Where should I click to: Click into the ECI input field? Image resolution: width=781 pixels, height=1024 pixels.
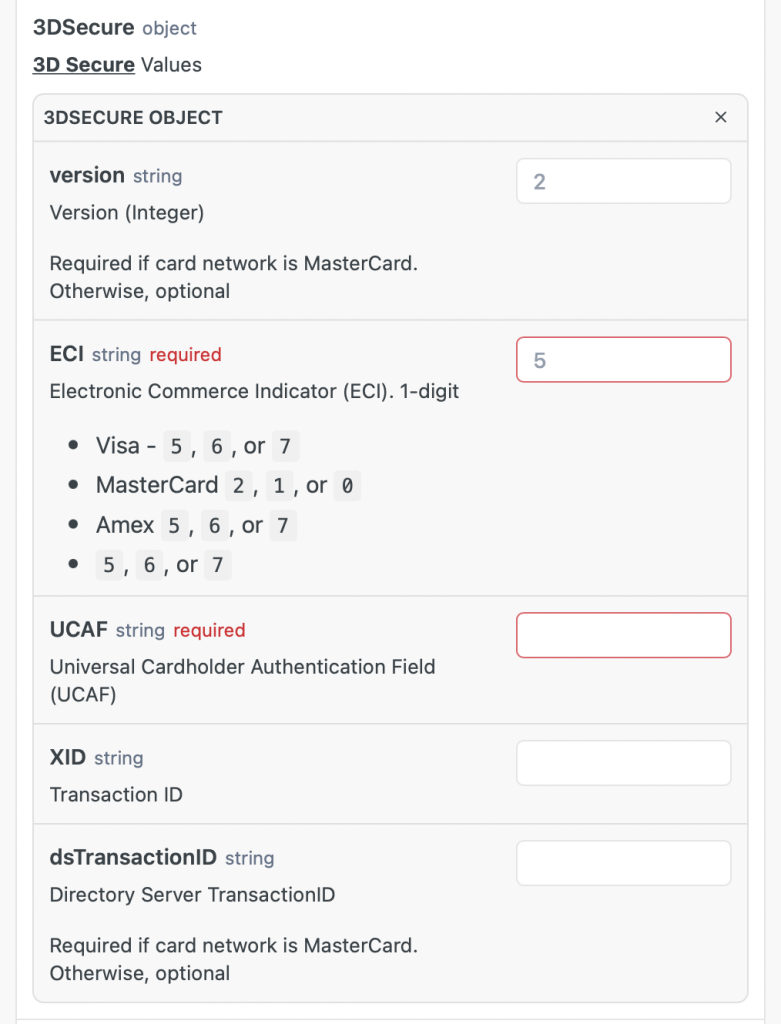click(623, 360)
